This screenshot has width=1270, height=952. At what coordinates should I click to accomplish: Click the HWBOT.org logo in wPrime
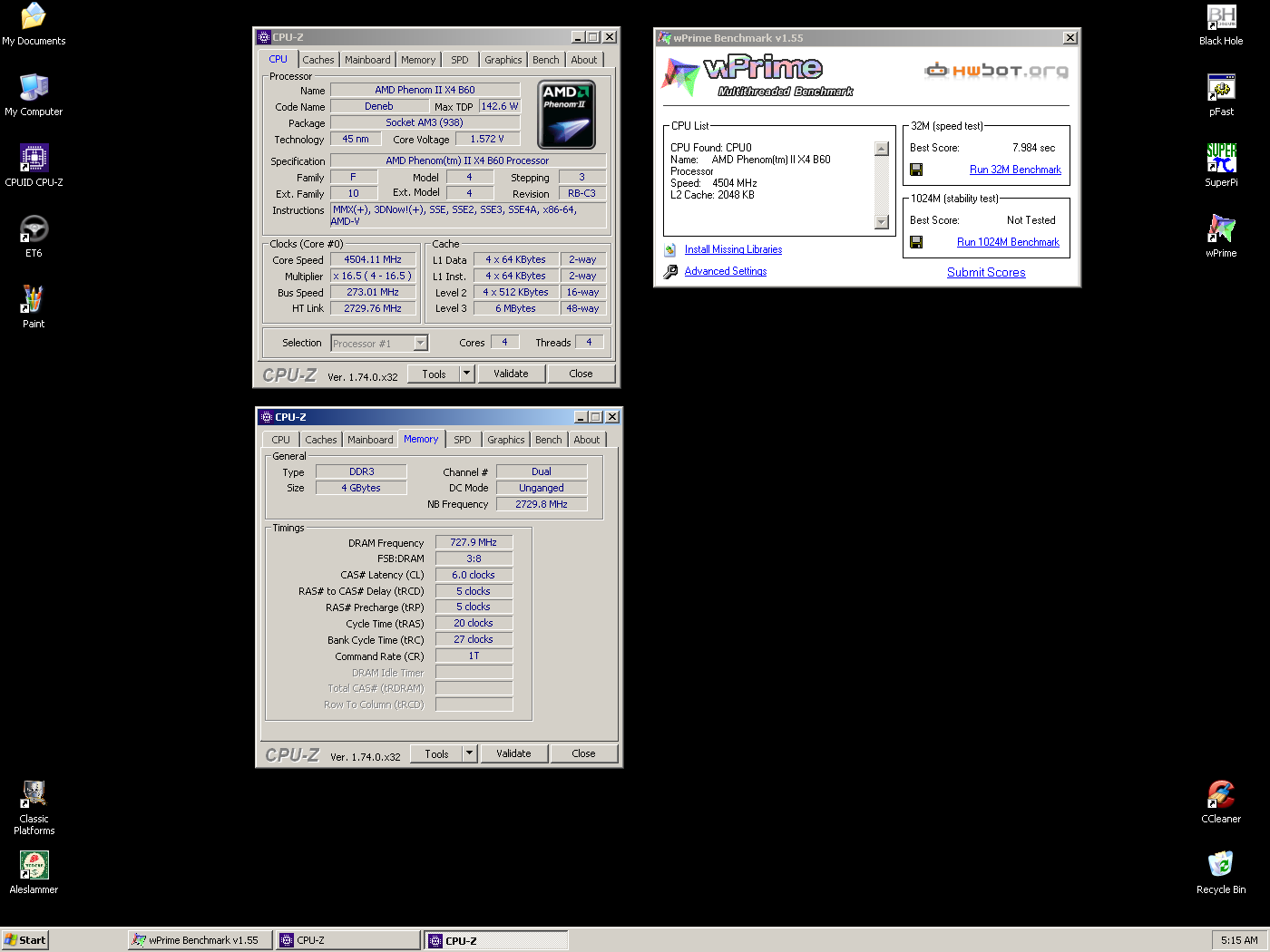[996, 70]
